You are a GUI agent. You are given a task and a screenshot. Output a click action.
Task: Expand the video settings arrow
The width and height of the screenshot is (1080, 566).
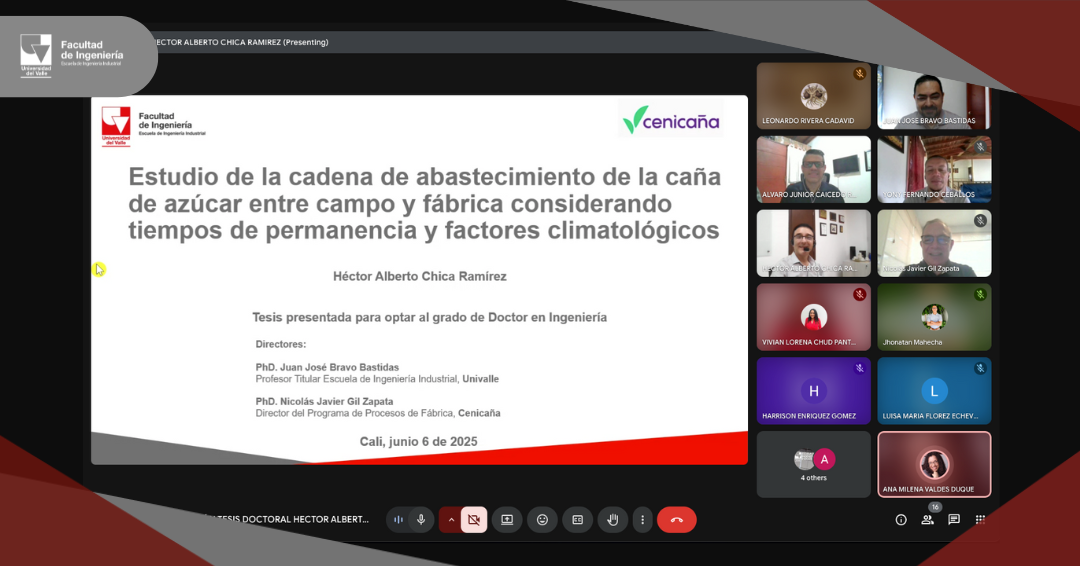[450, 520]
